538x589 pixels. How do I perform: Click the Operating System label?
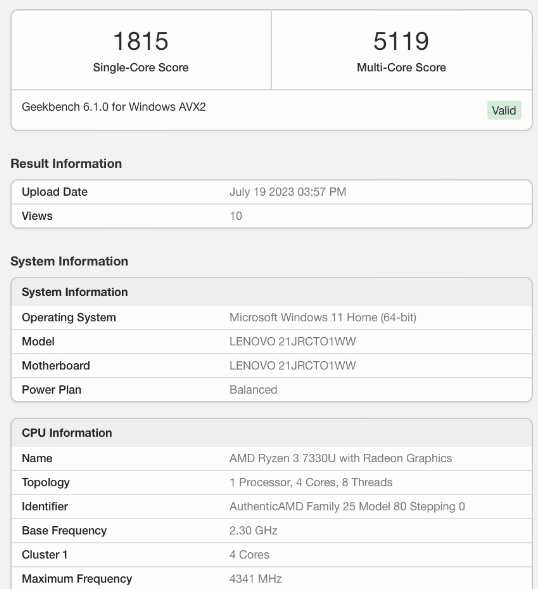[69, 318]
